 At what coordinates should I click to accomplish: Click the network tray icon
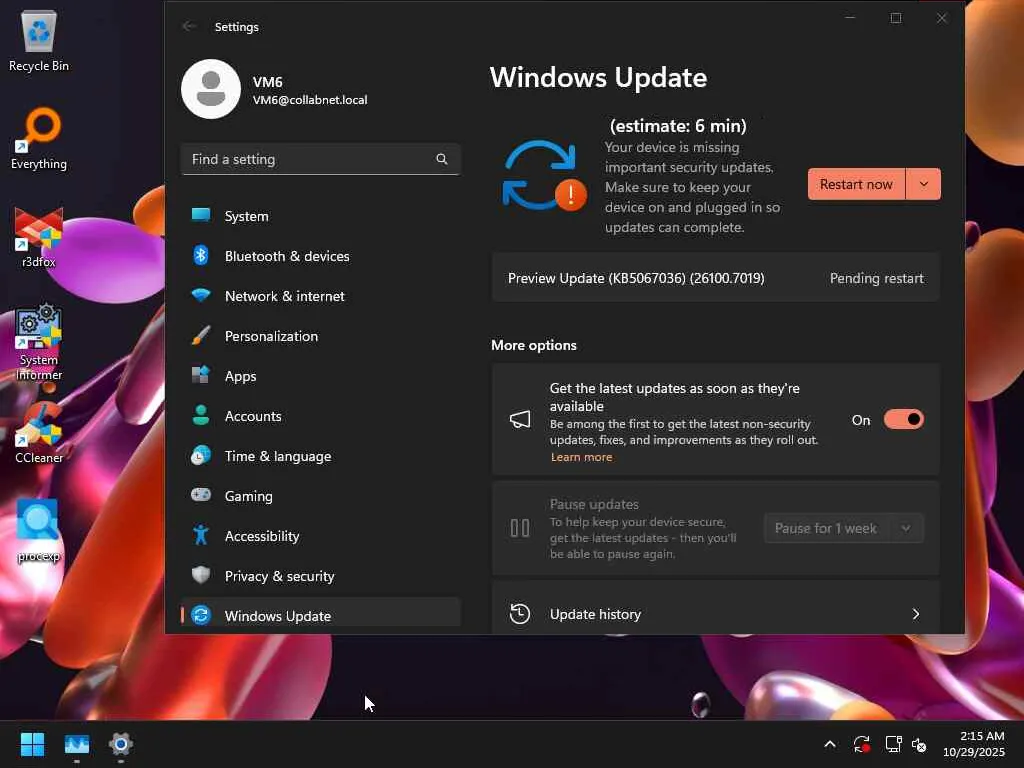point(893,744)
